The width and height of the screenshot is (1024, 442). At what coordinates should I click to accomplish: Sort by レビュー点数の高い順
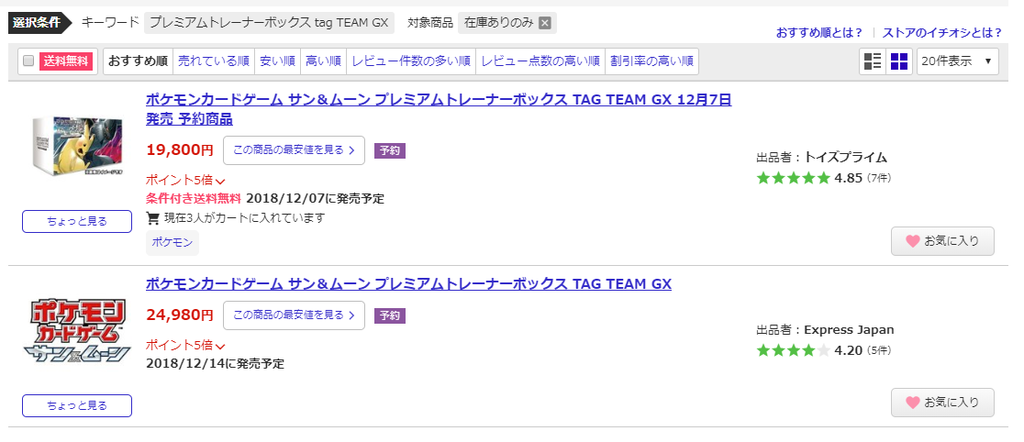(540, 61)
